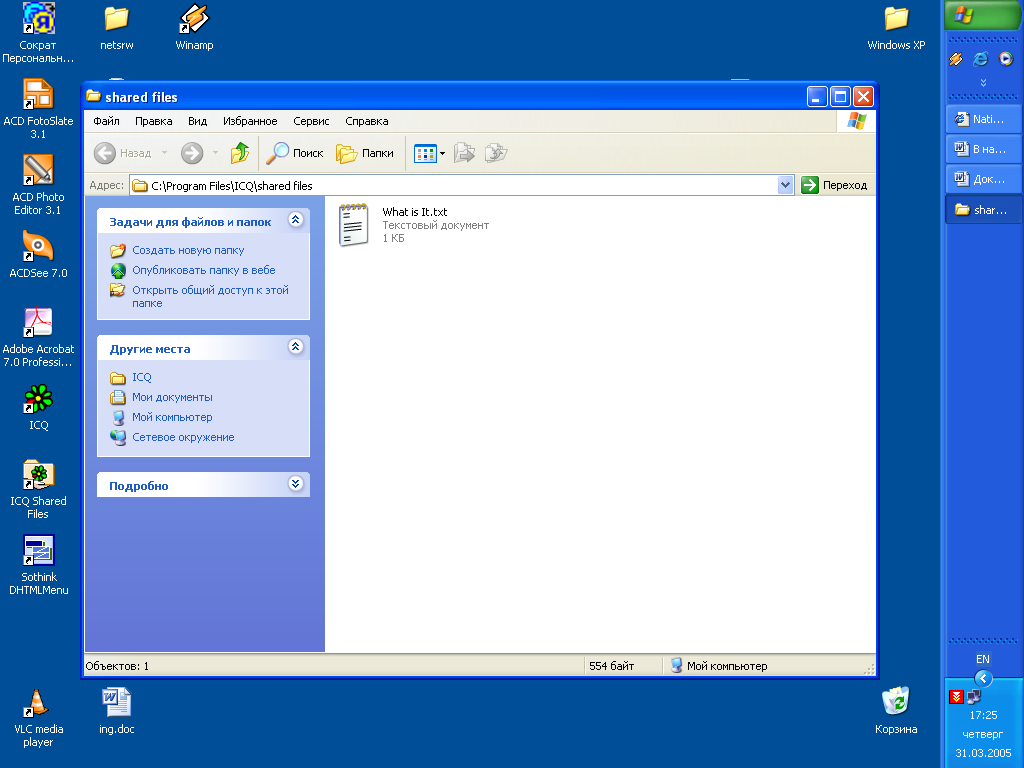Select the What is It.txt file
This screenshot has width=1024, height=768.
[x=414, y=225]
